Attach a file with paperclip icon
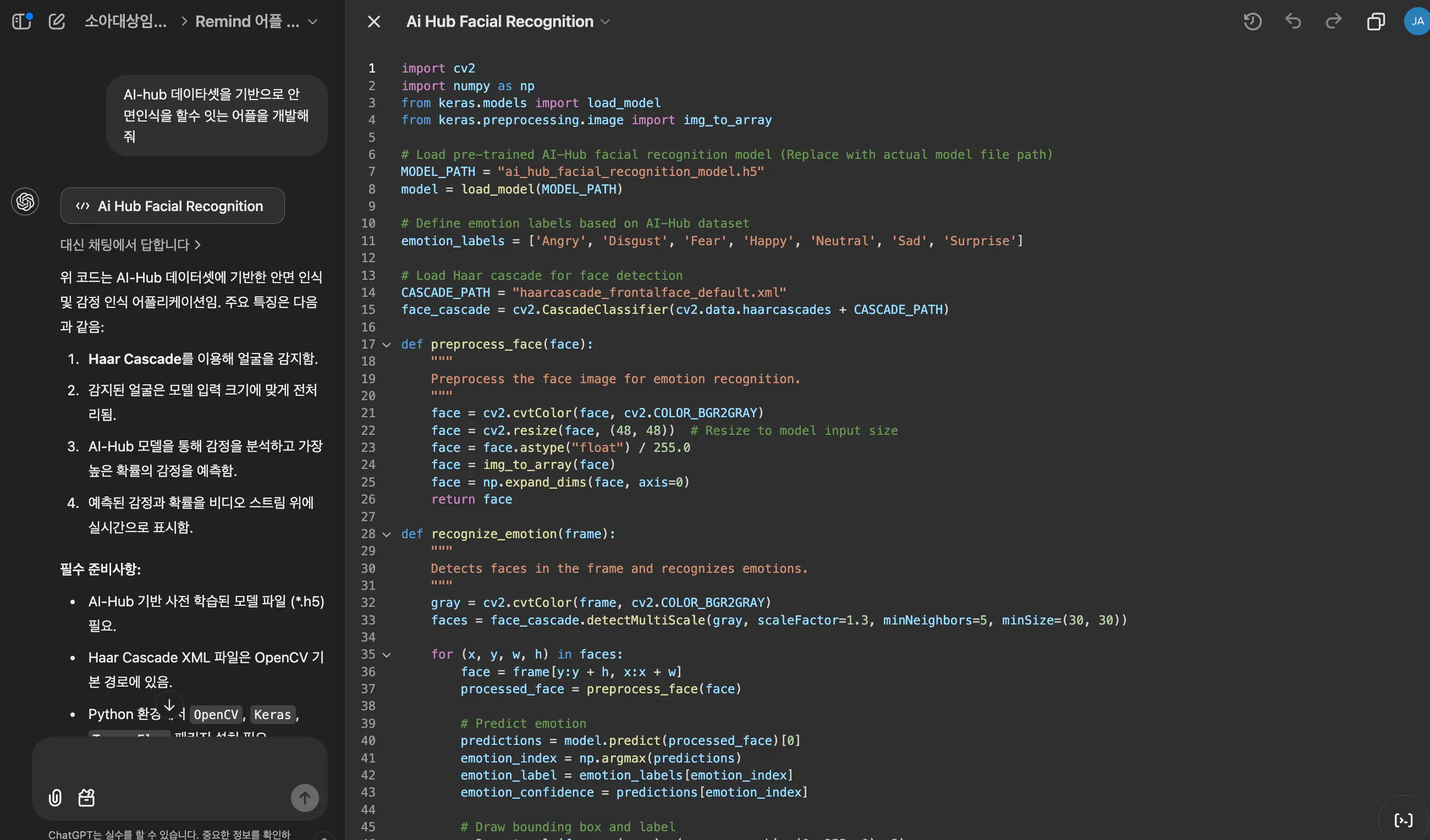Screen dimensions: 1430x840 point(55,798)
